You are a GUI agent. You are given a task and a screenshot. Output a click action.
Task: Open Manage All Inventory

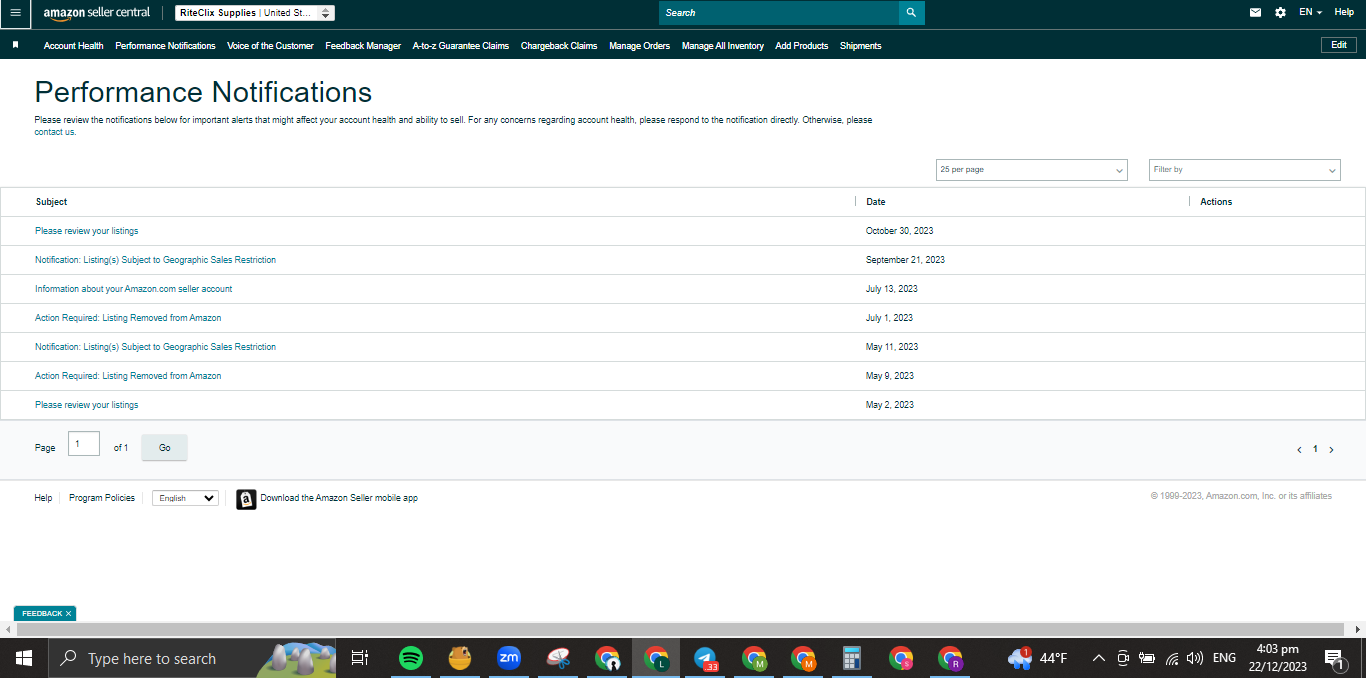point(723,46)
